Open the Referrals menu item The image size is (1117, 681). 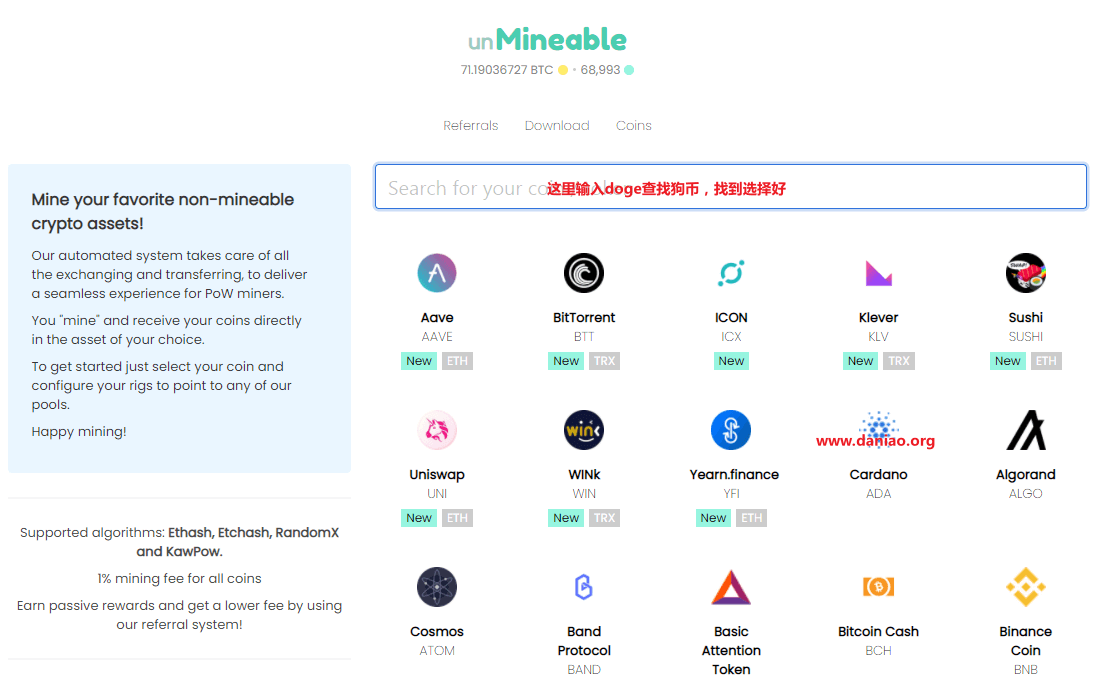pyautogui.click(x=471, y=126)
